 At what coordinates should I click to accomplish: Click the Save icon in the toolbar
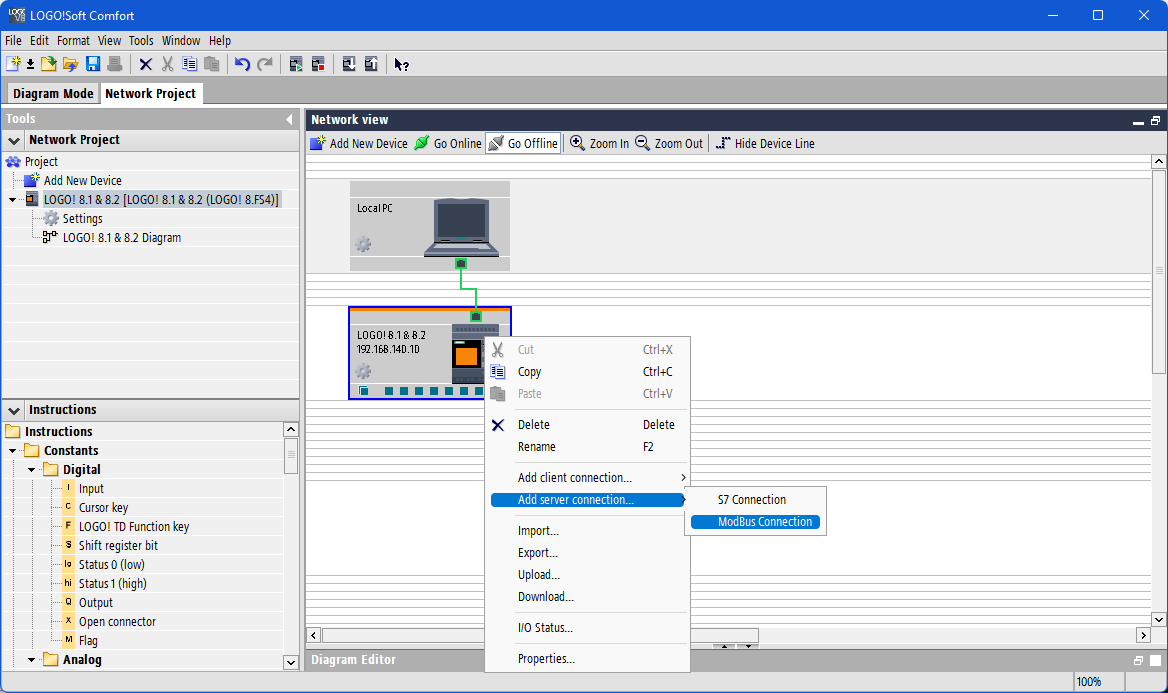[x=93, y=63]
